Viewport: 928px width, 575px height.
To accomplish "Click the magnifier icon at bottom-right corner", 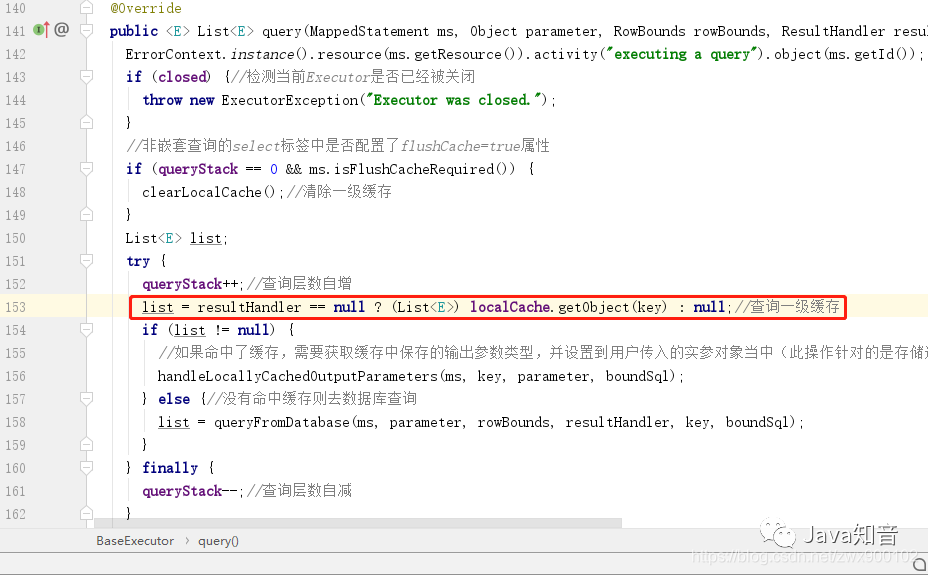I will pyautogui.click(x=919, y=565).
